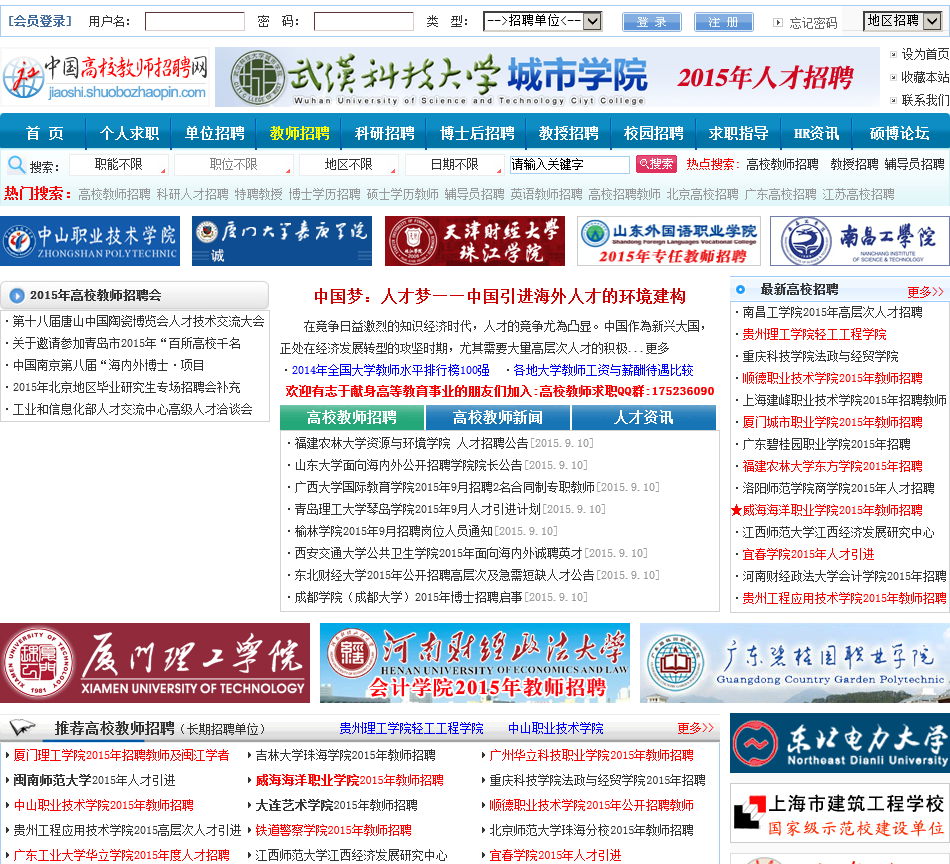This screenshot has height=864, width=950.
Task: Open 武汉科技大学城市学院 banner
Action: (547, 78)
